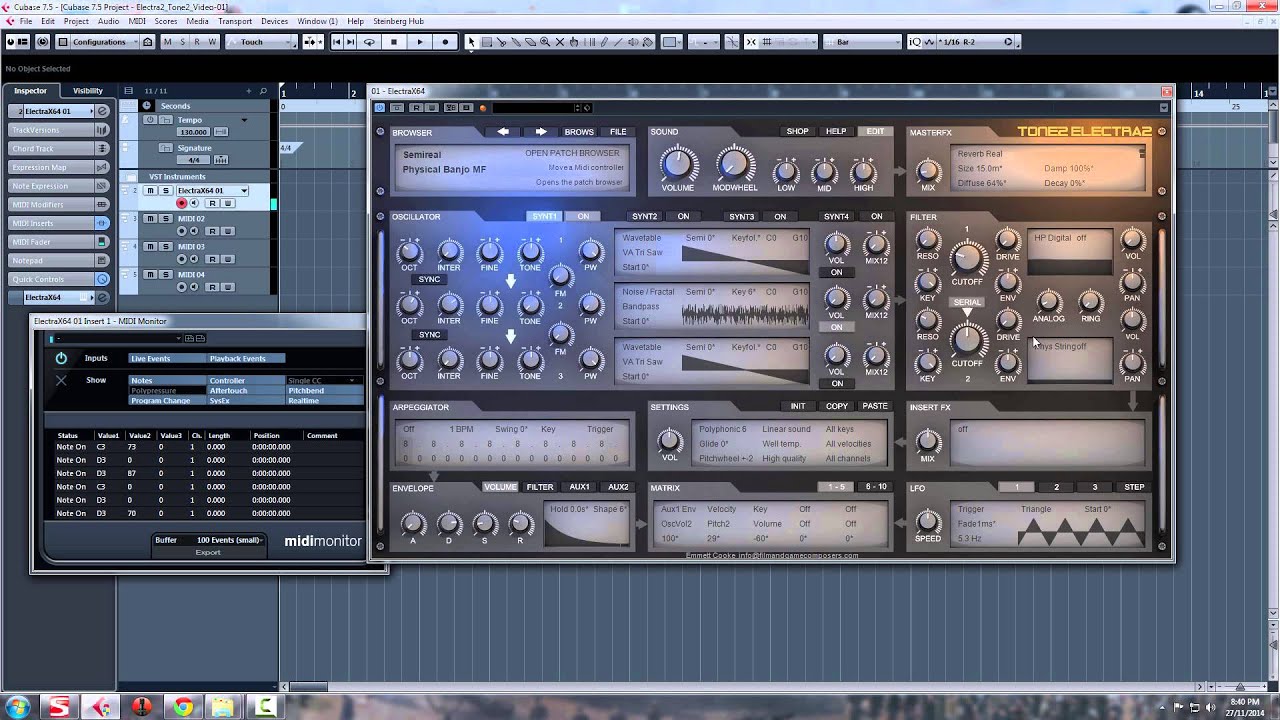Viewport: 1280px width, 720px height.
Task: Click the INIT button in Settings section
Action: 798,406
